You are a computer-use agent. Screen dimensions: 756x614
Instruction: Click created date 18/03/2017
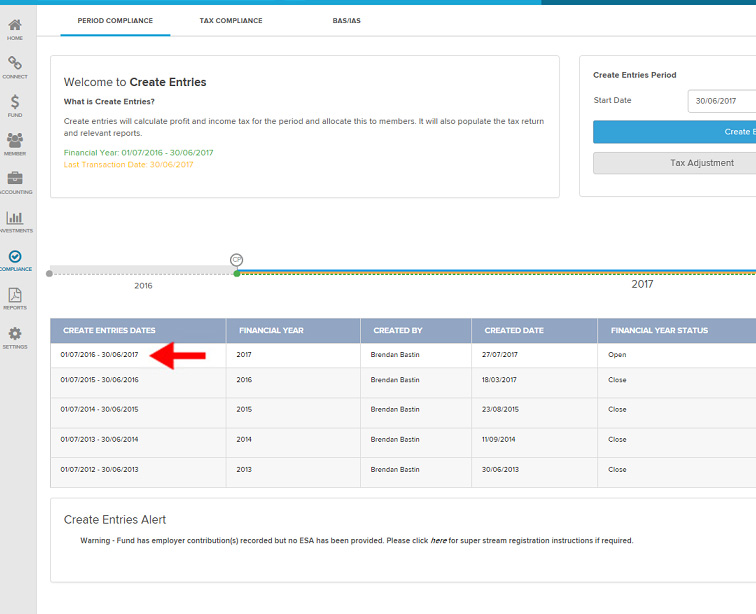coord(499,380)
